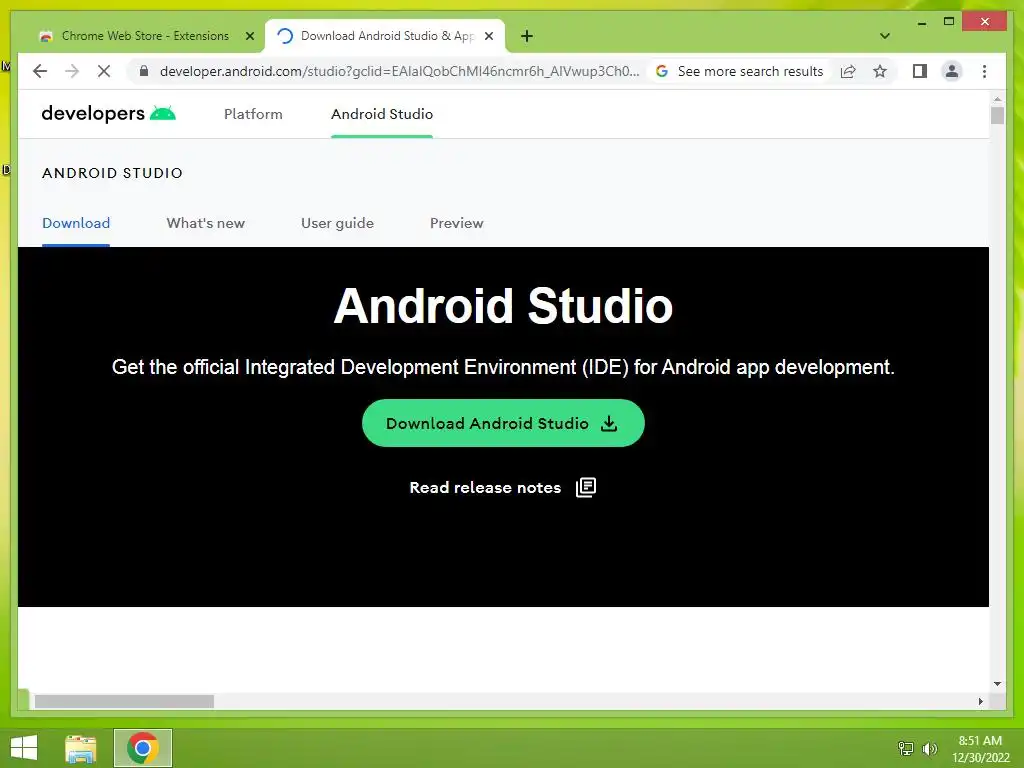
Task: Open the Platform navigation item
Action: coord(253,114)
